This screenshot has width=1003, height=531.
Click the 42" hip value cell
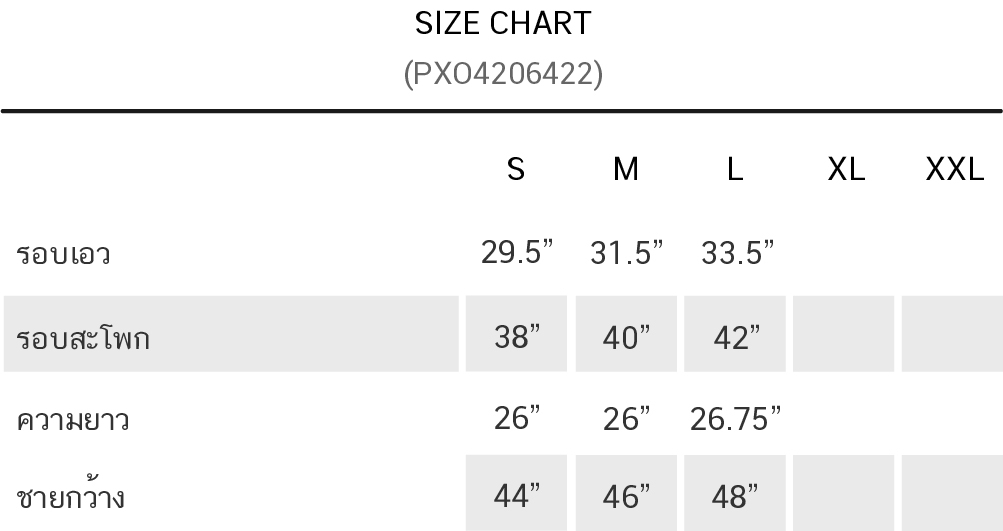click(x=735, y=333)
